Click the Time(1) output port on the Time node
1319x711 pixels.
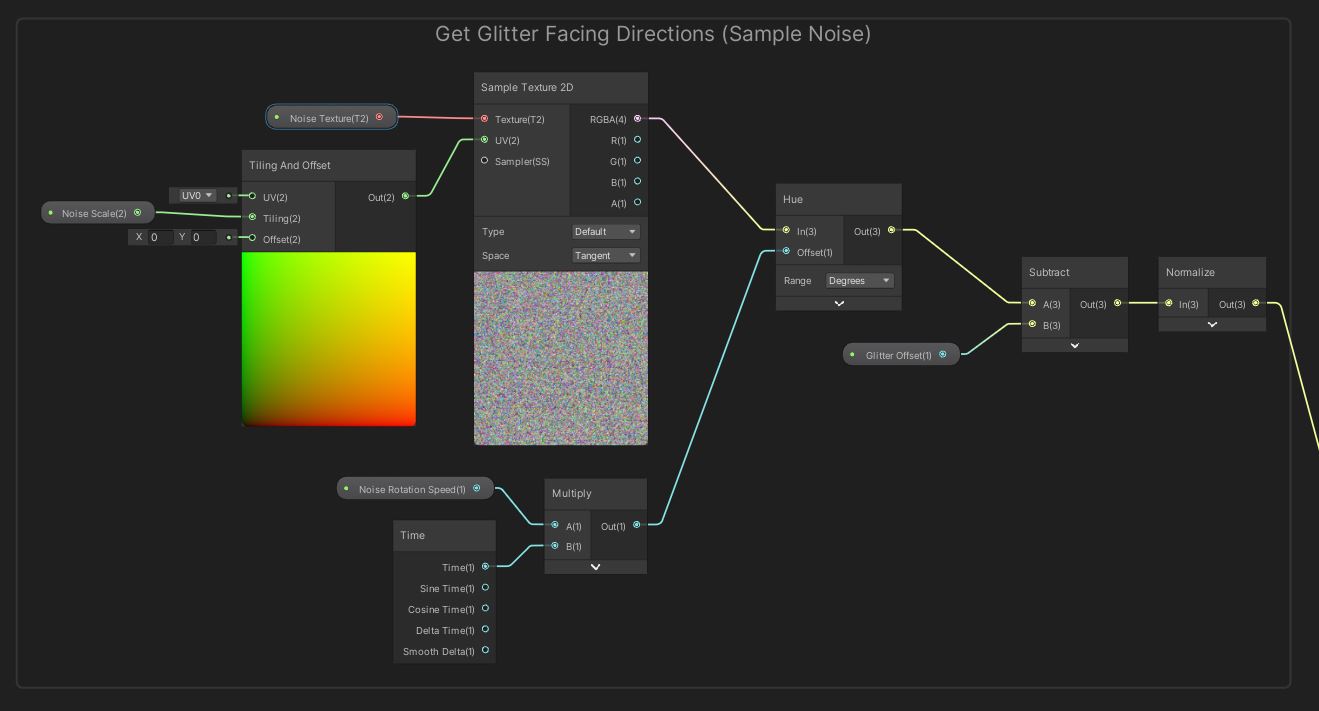(486, 566)
